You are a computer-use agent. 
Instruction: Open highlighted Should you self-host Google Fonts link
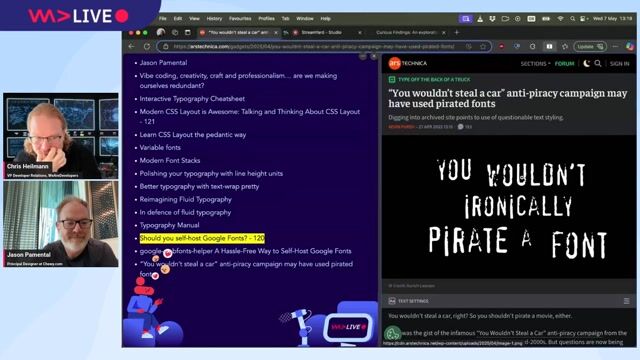pos(202,238)
